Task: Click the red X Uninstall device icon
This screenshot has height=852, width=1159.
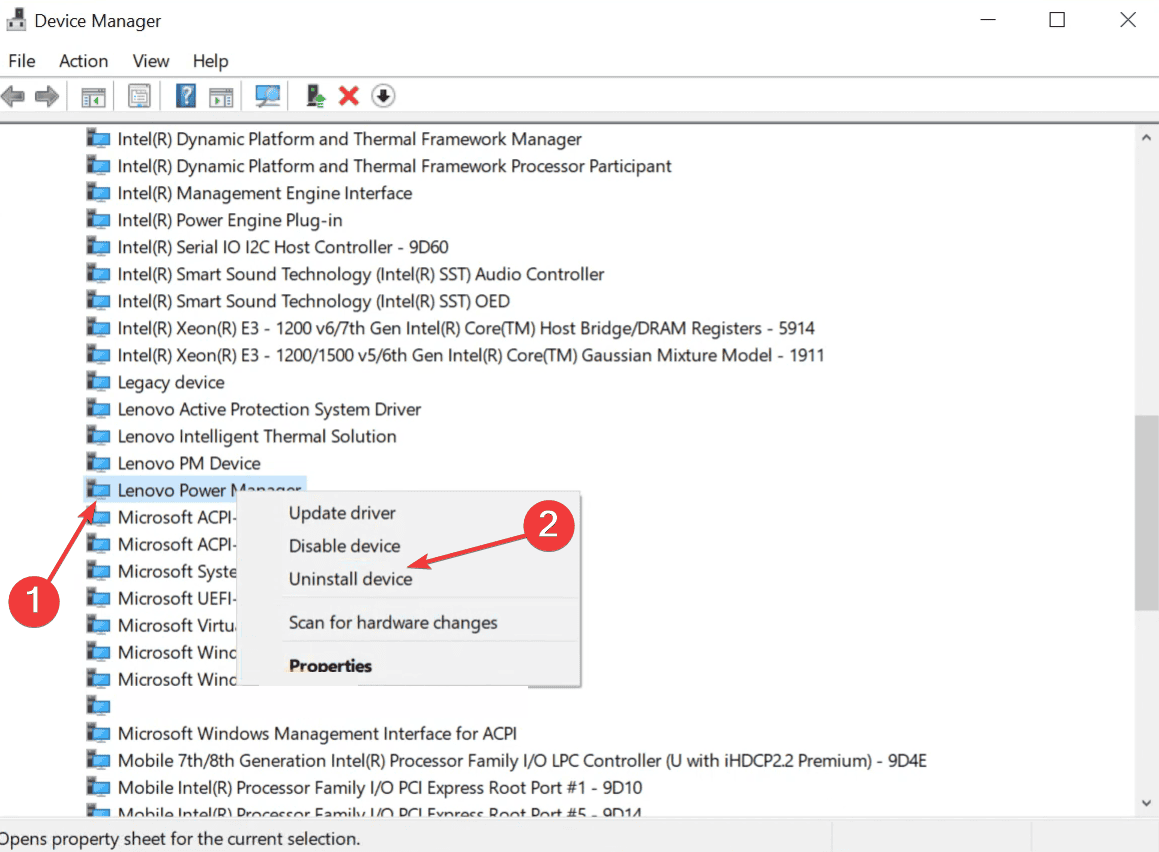Action: coord(349,96)
